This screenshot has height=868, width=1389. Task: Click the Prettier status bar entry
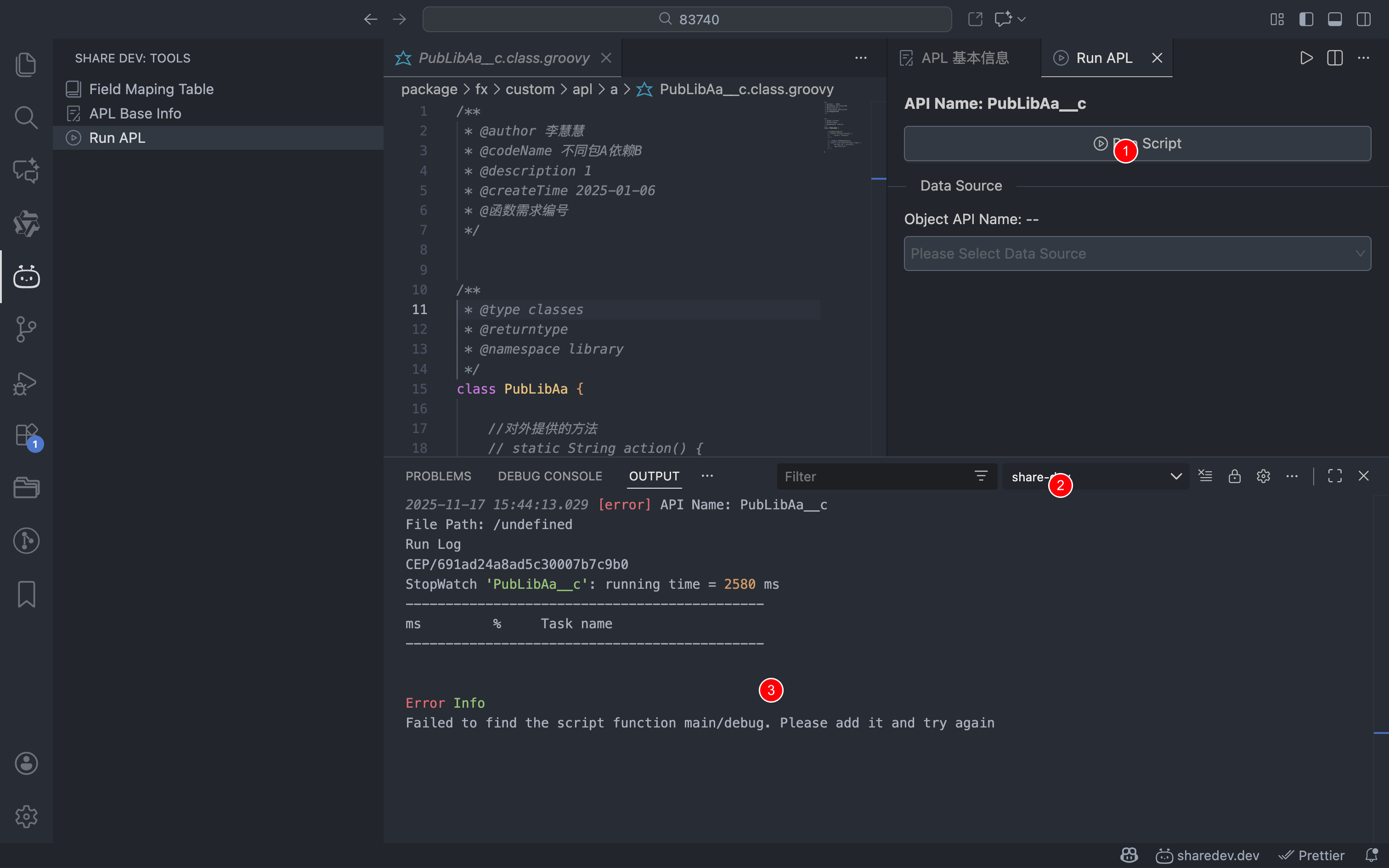coord(1313,855)
